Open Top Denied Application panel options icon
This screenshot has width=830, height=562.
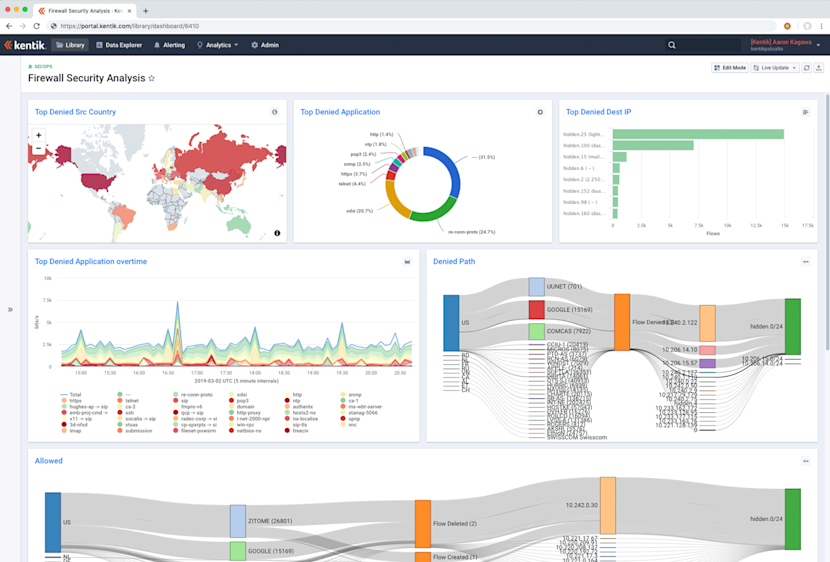pyautogui.click(x=540, y=112)
